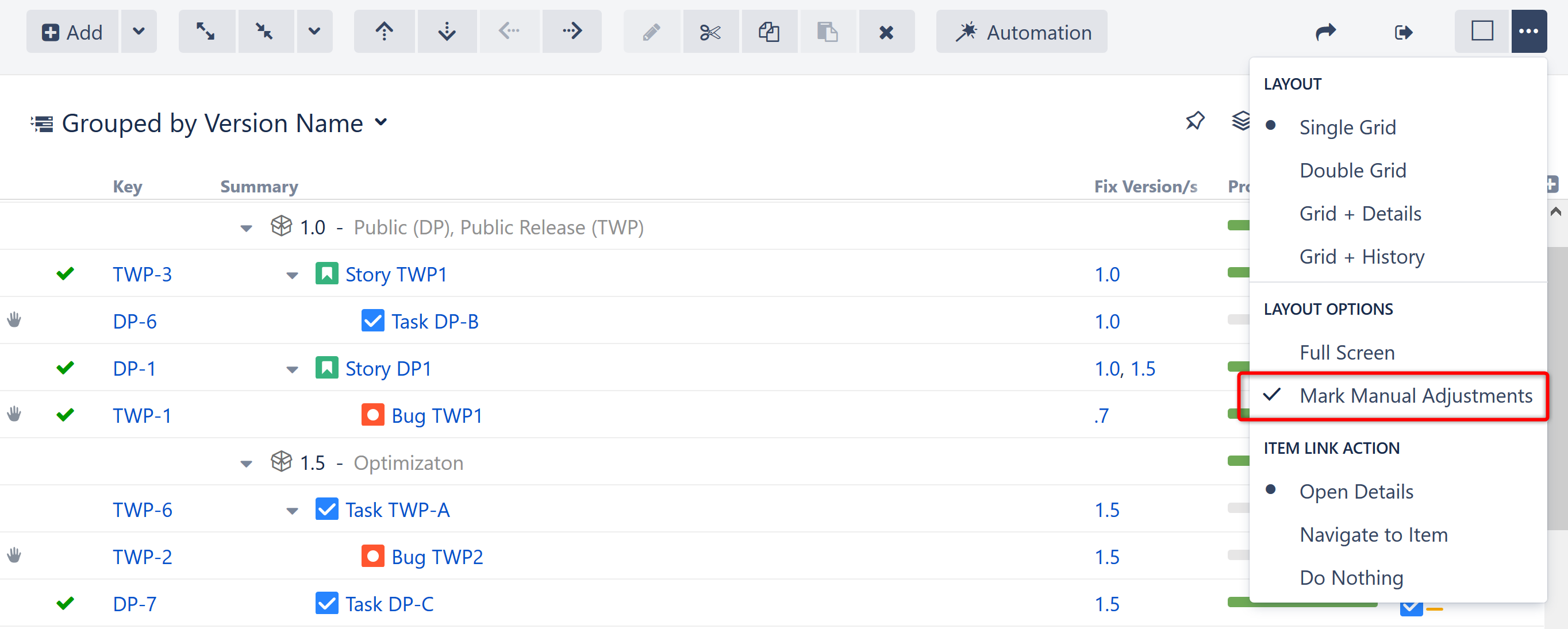This screenshot has height=629, width=1568.
Task: Click the pin icon beside structure title
Action: (1195, 121)
